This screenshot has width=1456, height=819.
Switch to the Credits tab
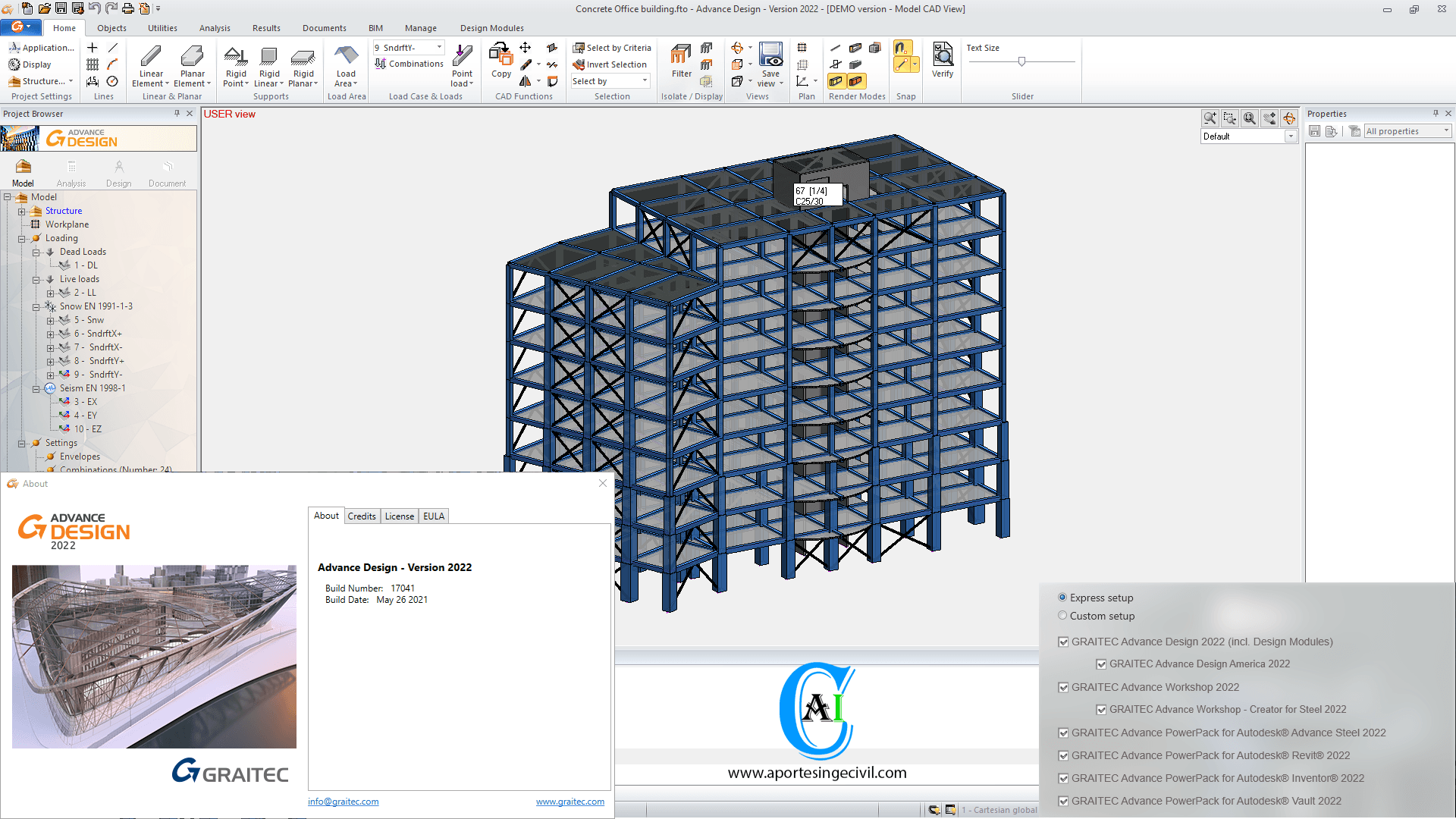360,515
